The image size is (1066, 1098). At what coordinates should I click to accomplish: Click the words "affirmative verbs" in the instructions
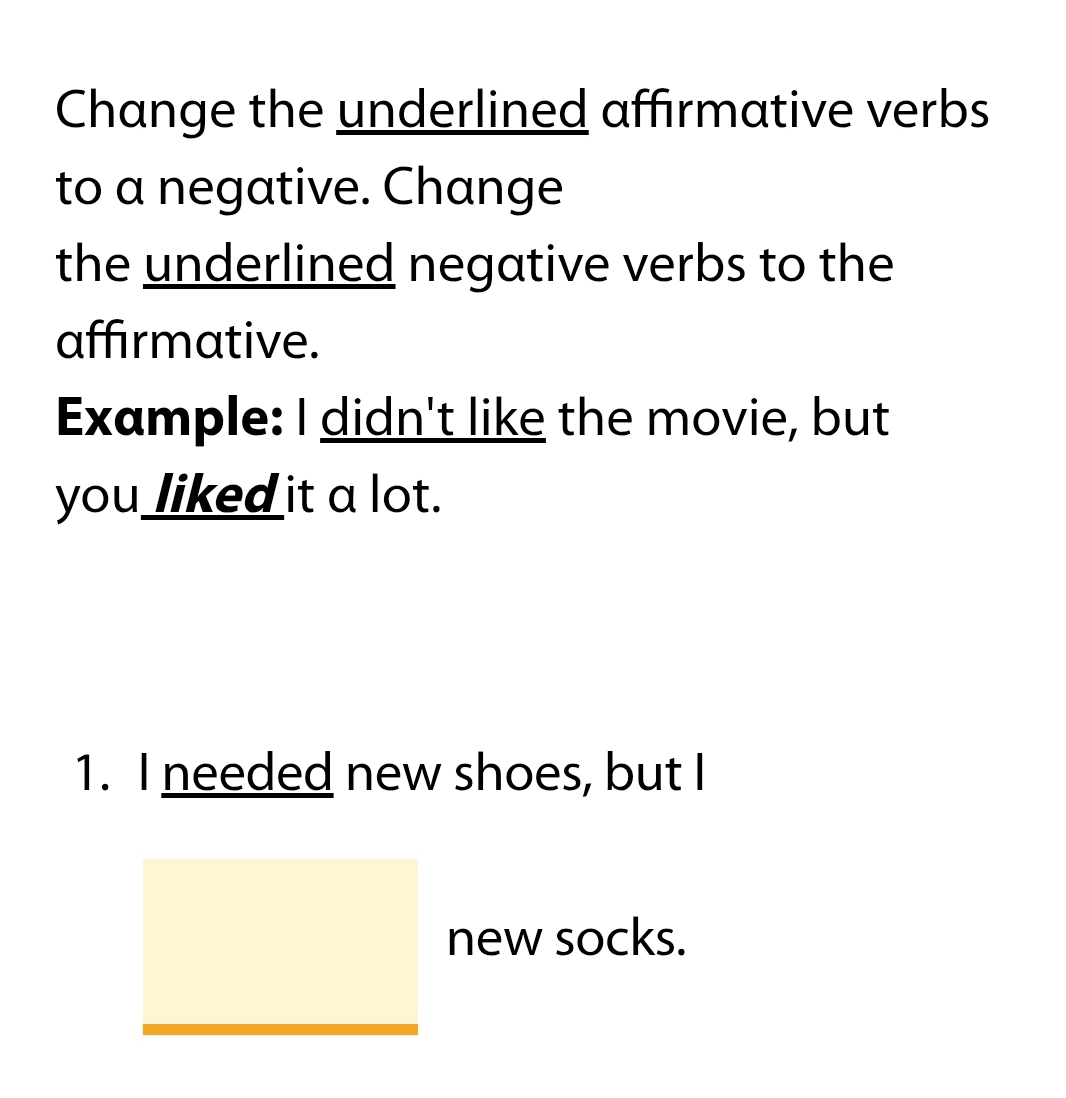pos(796,110)
